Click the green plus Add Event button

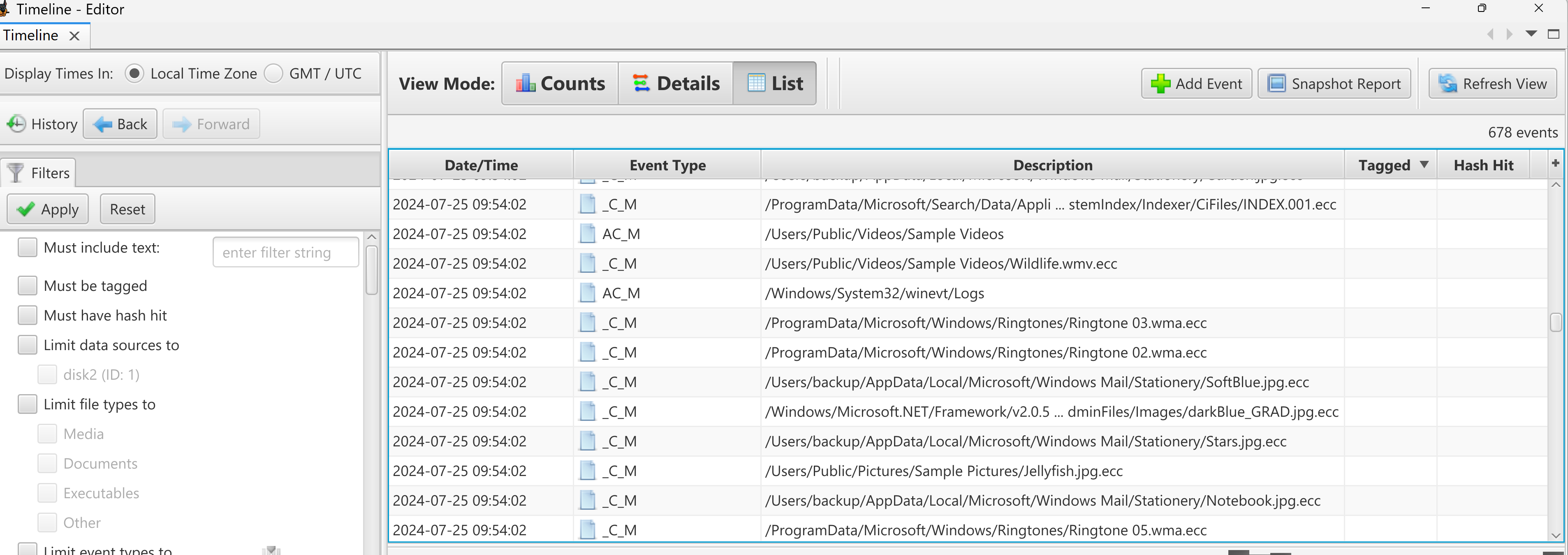1196,84
